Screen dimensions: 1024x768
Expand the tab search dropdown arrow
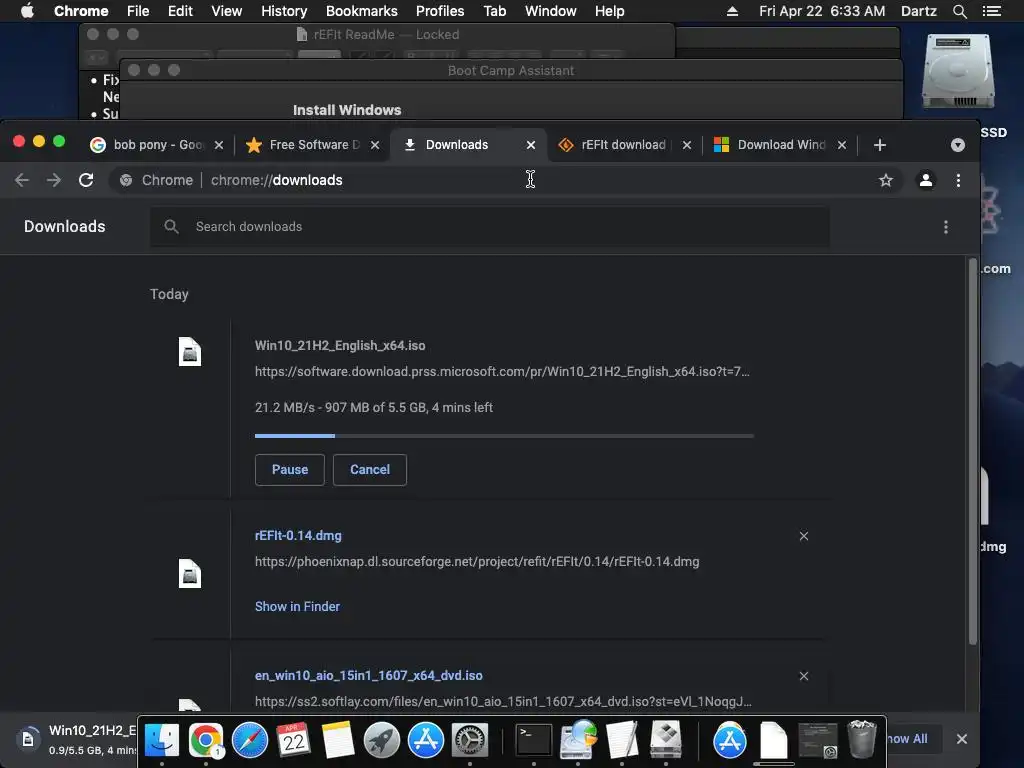point(957,145)
